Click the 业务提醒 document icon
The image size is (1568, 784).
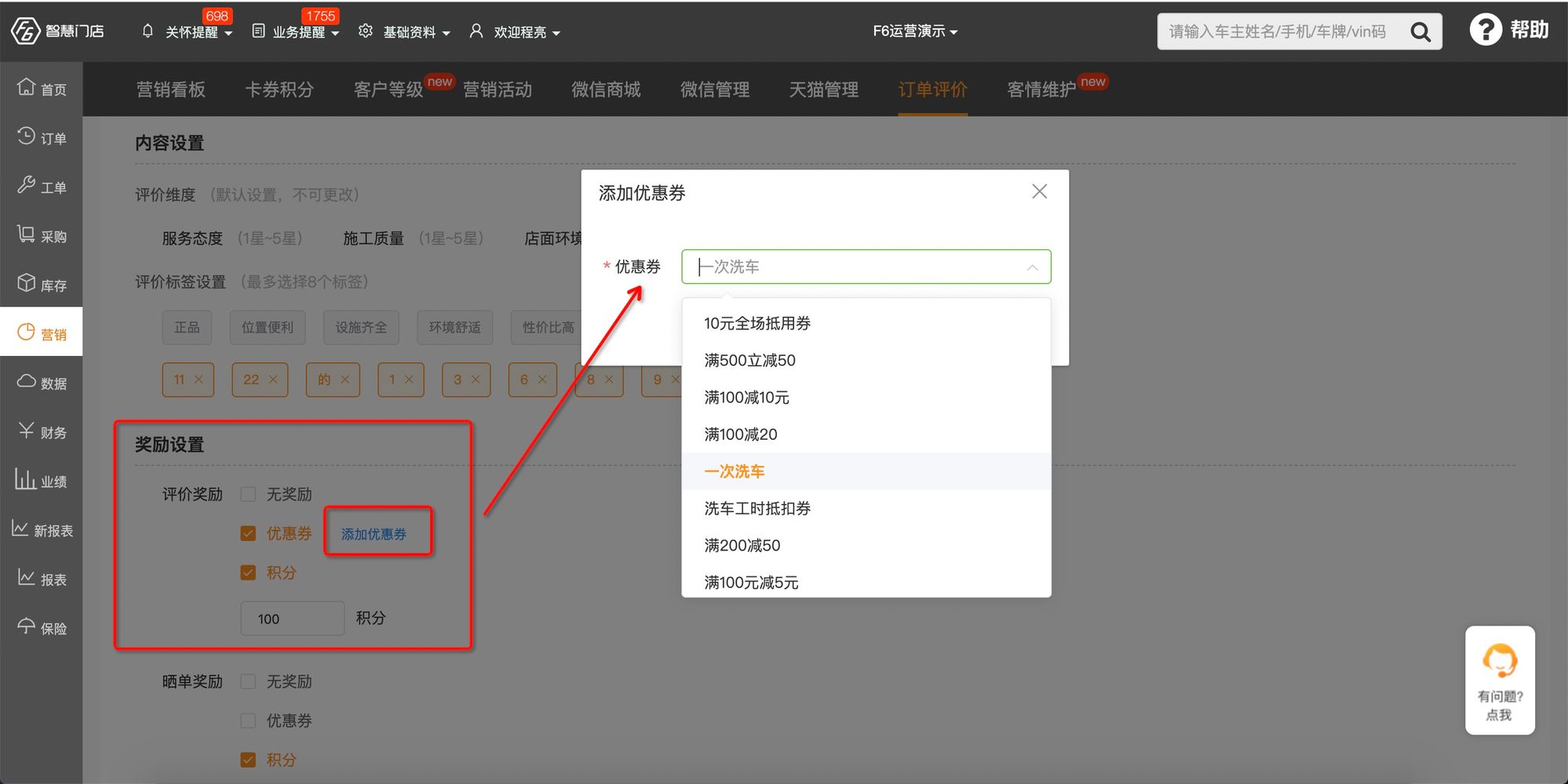pos(258,31)
